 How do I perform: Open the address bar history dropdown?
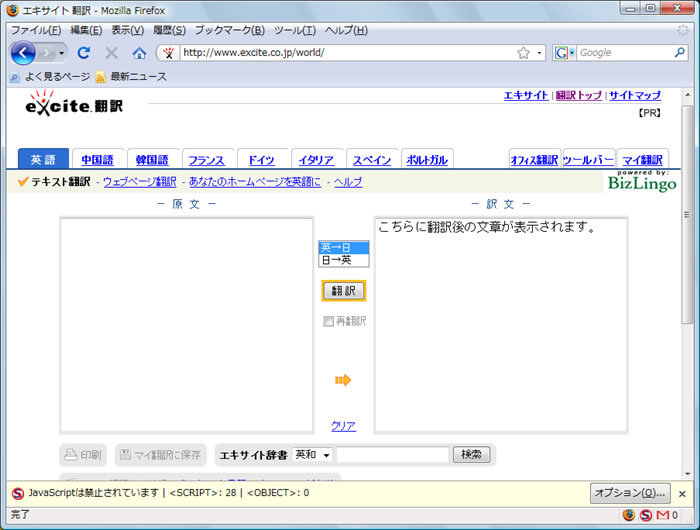point(539,53)
